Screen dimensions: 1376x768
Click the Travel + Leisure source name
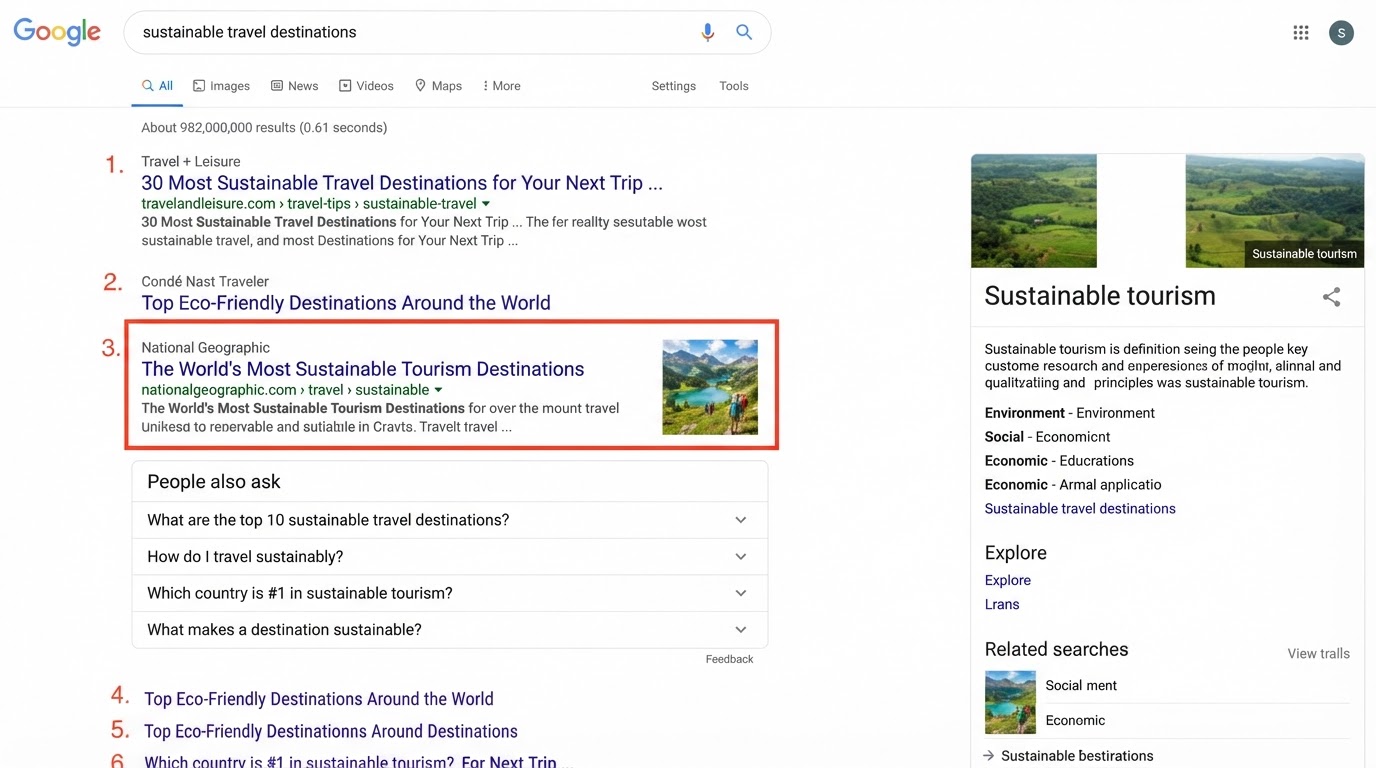coord(191,161)
